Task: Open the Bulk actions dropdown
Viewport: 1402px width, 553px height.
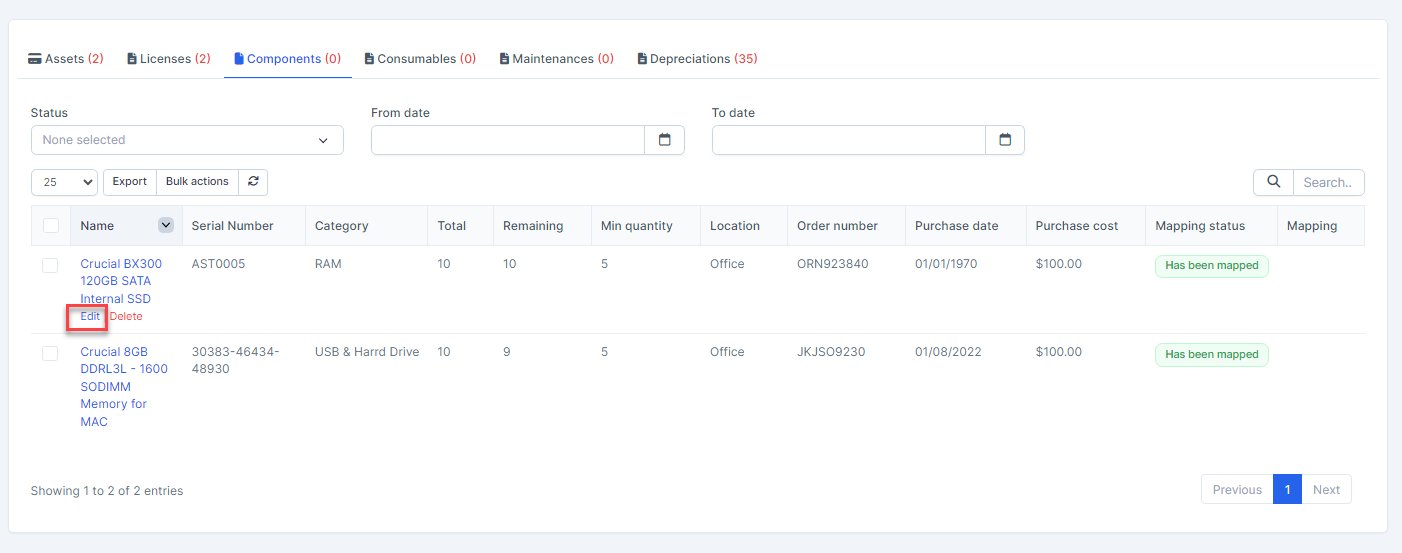Action: tap(197, 182)
